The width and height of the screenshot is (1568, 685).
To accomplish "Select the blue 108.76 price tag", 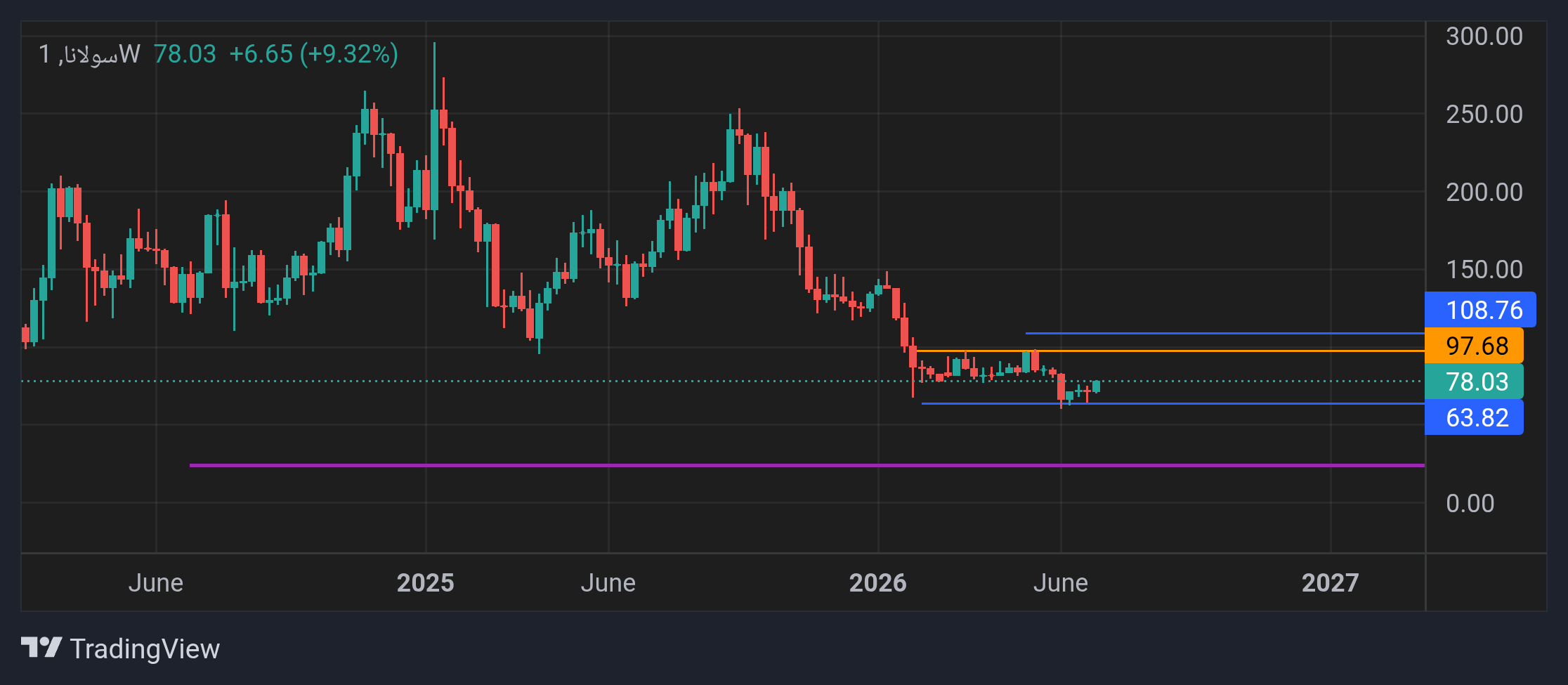I will (x=1480, y=310).
